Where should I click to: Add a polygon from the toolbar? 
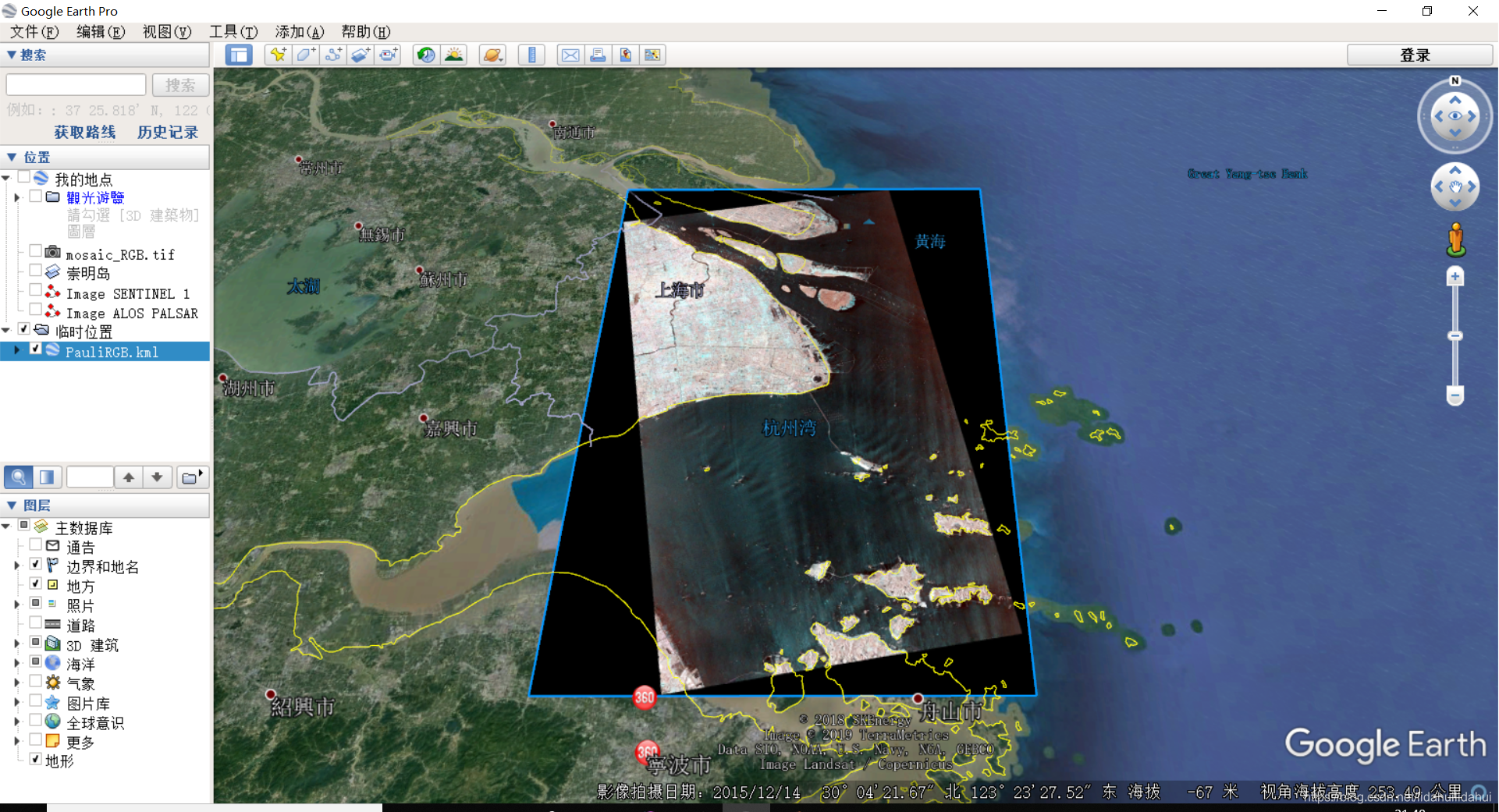[306, 55]
